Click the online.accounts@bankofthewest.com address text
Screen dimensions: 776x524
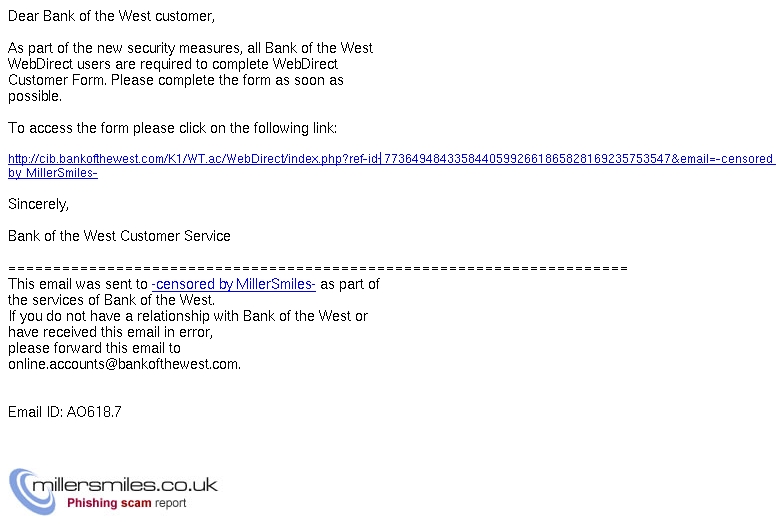[124, 364]
